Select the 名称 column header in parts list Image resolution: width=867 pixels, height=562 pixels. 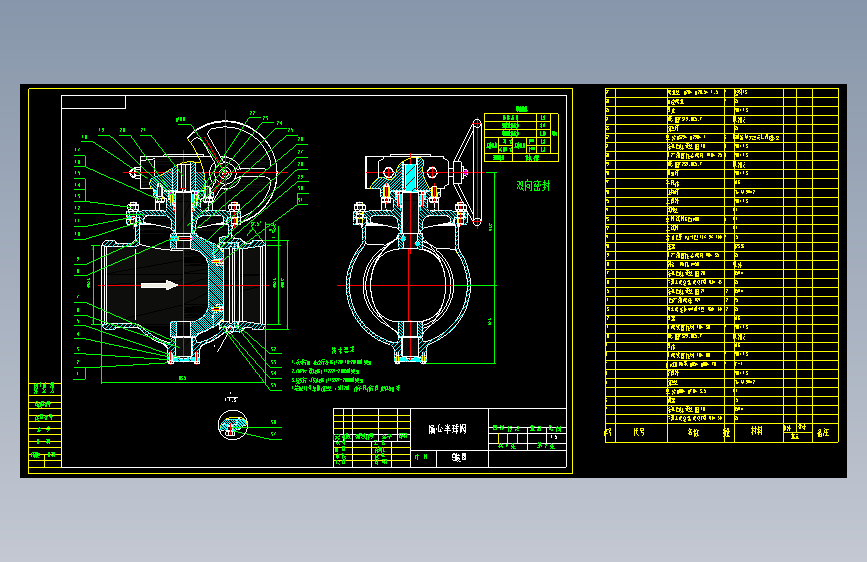coord(693,433)
